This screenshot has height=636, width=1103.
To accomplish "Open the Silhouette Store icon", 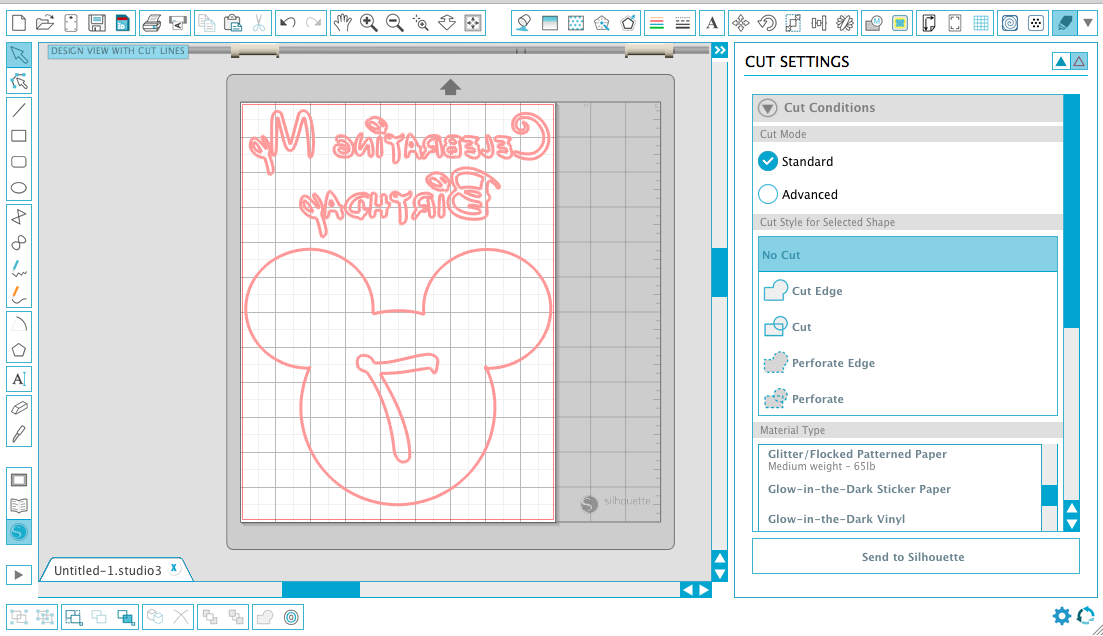I will pyautogui.click(x=19, y=532).
